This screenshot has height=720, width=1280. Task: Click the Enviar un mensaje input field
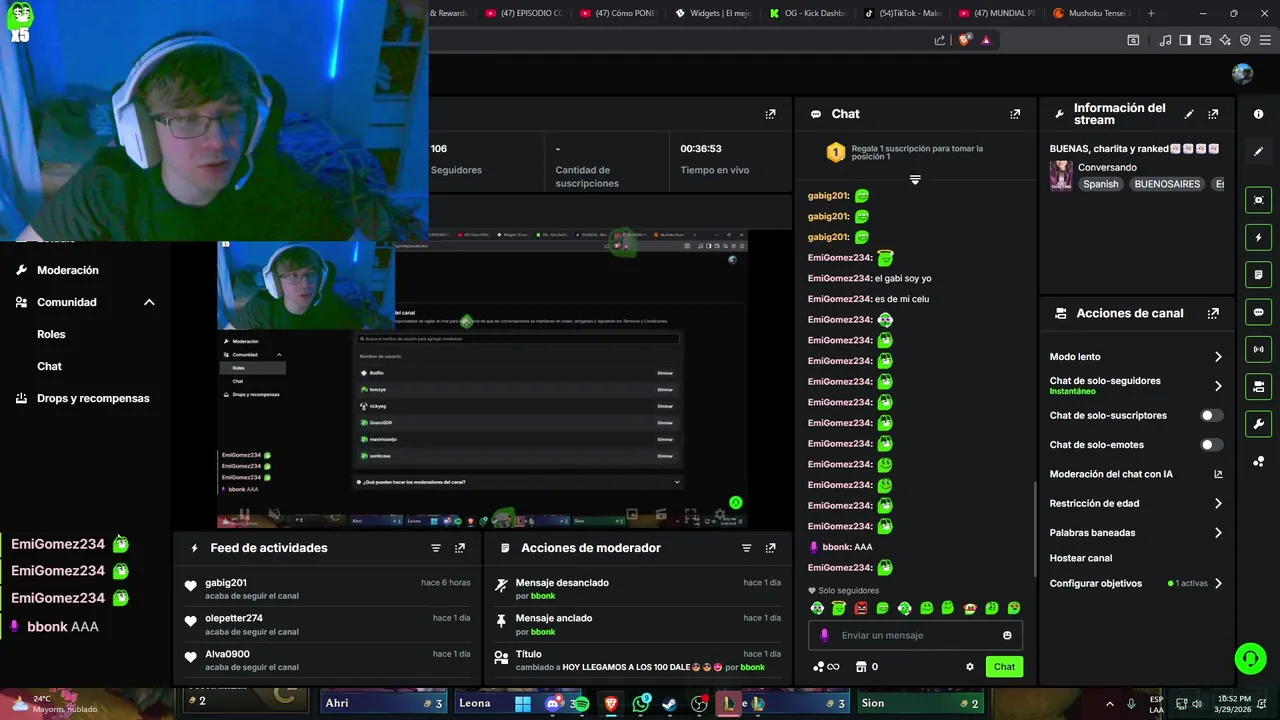point(915,635)
